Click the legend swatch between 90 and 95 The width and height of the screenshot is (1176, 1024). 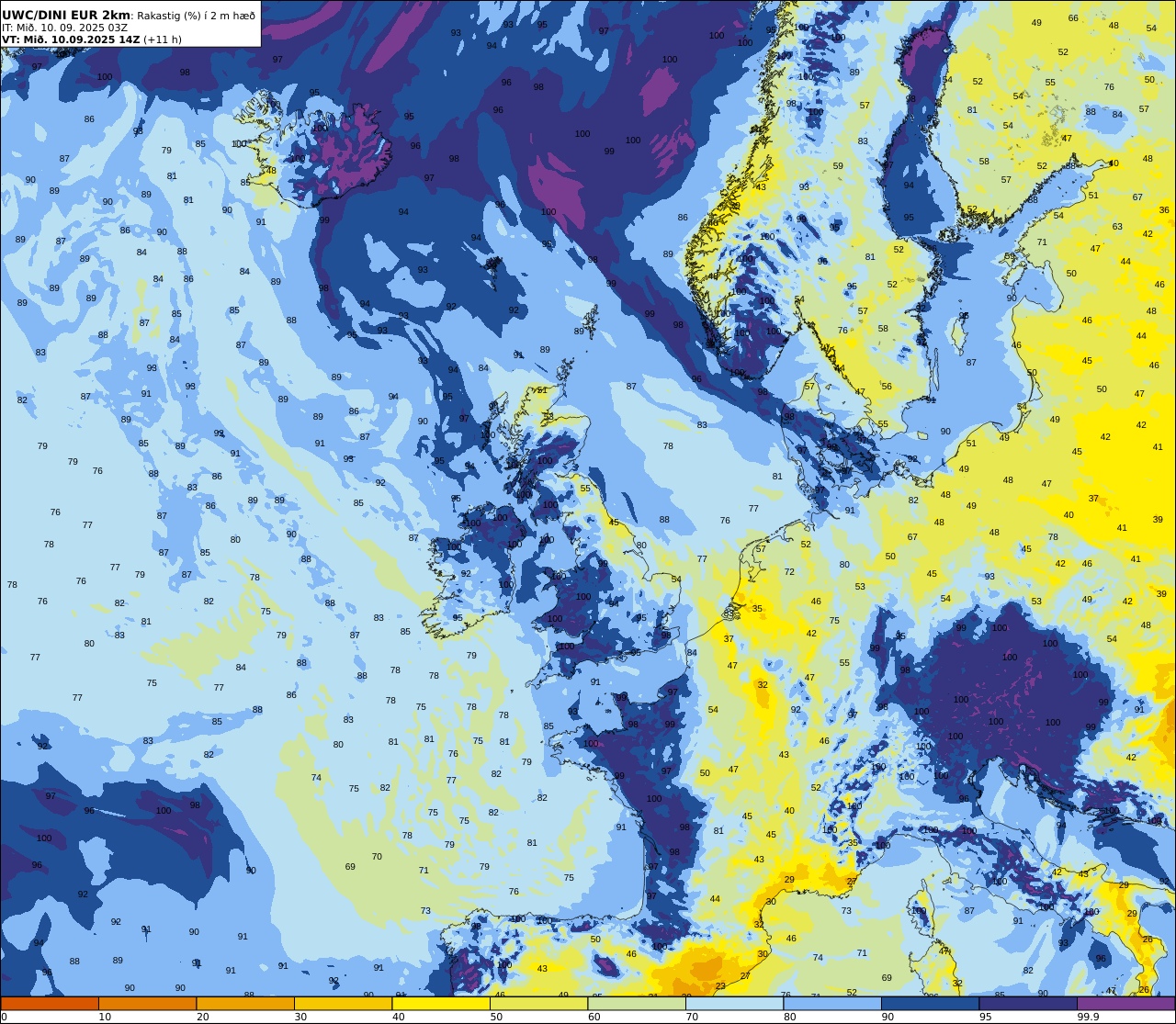point(930,1004)
